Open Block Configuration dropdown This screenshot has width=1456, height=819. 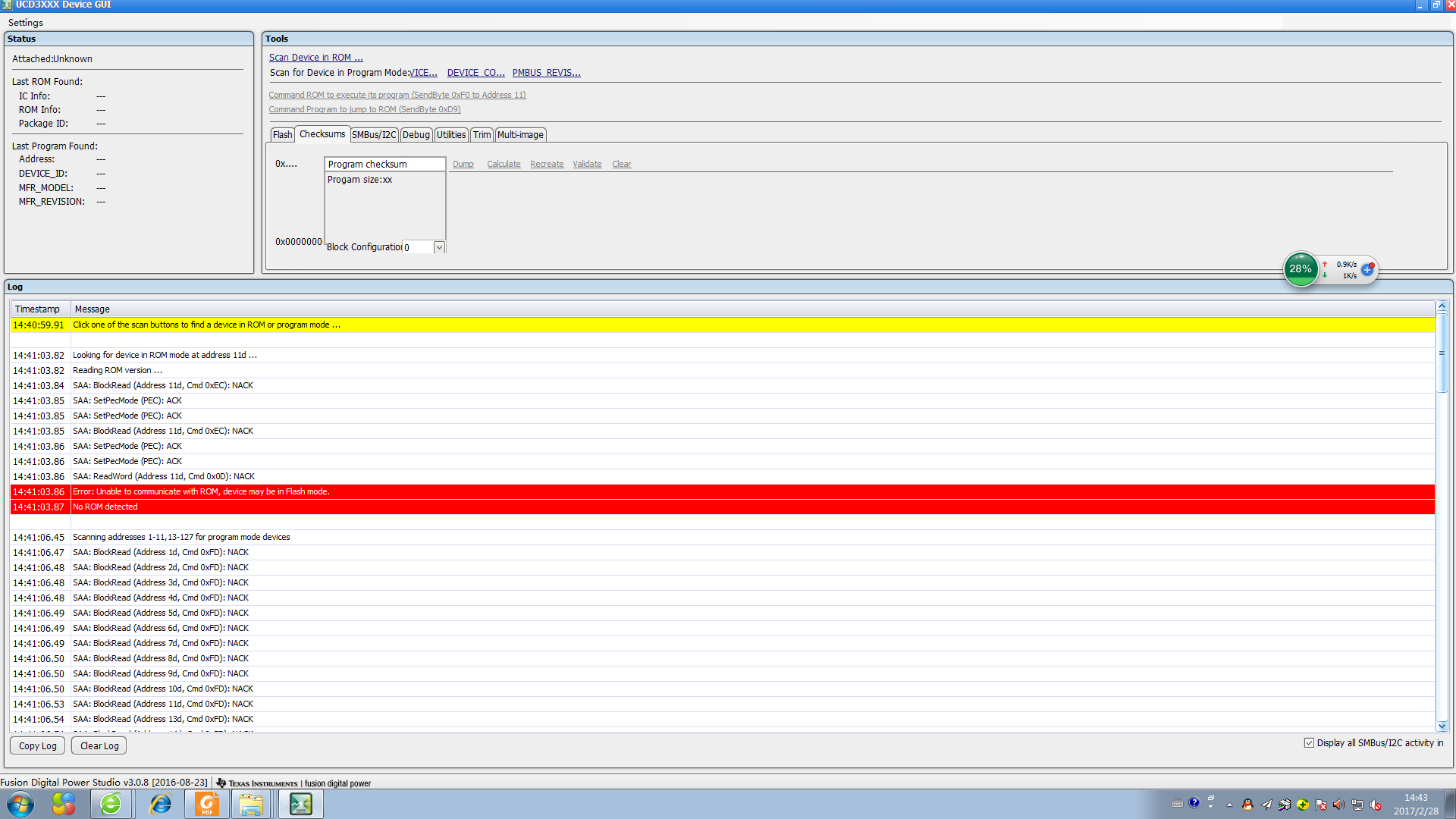coord(439,247)
